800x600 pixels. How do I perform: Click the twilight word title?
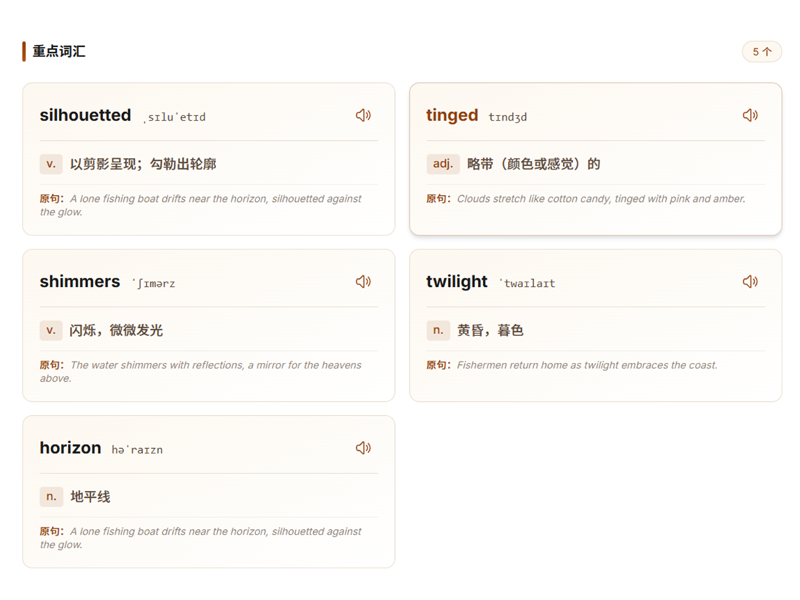[457, 282]
